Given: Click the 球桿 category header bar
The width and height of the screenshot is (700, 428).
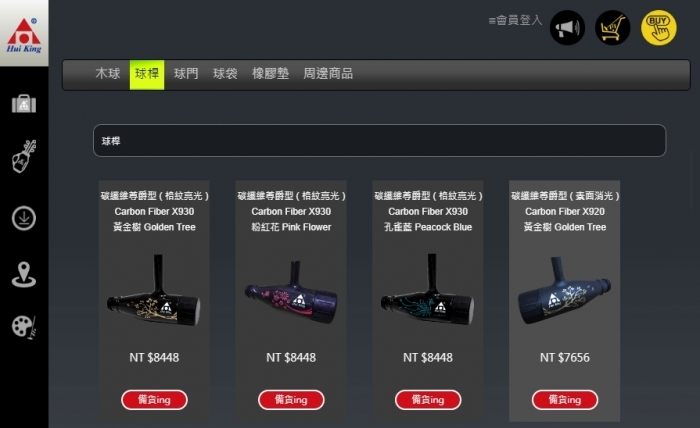Looking at the screenshot, I should [379, 141].
